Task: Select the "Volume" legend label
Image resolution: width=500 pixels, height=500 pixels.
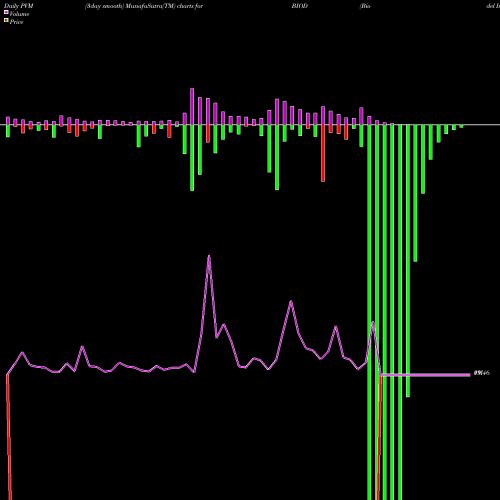Action: (19, 14)
